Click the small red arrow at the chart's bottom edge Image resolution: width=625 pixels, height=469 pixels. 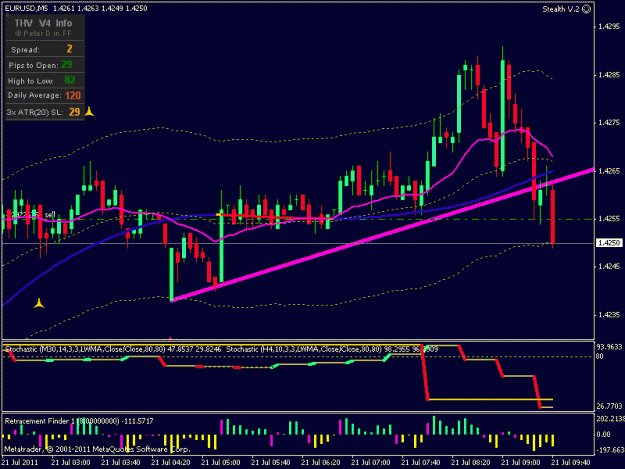click(171, 338)
